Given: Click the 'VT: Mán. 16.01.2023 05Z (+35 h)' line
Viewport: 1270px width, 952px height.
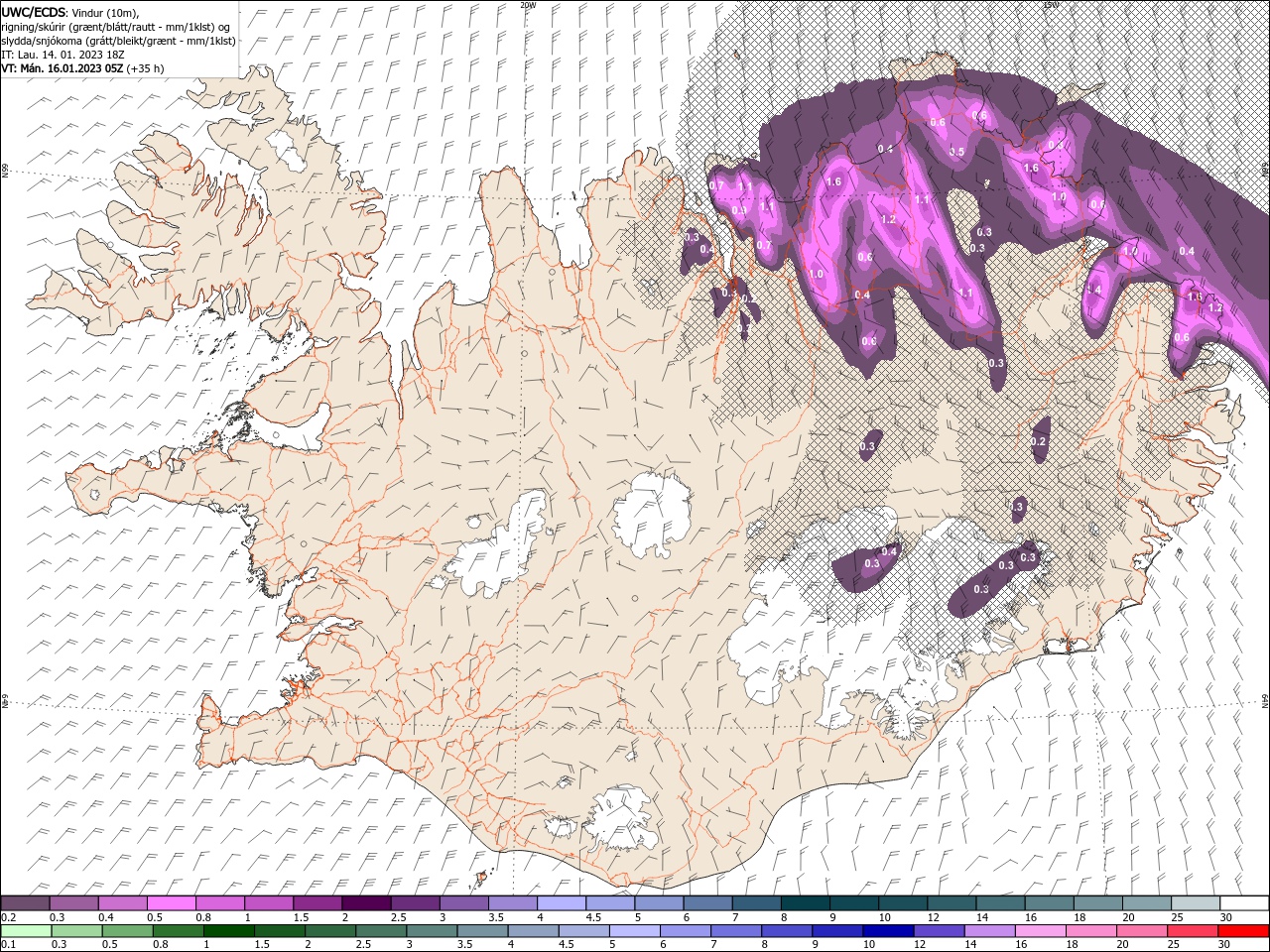Looking at the screenshot, I should click(83, 68).
